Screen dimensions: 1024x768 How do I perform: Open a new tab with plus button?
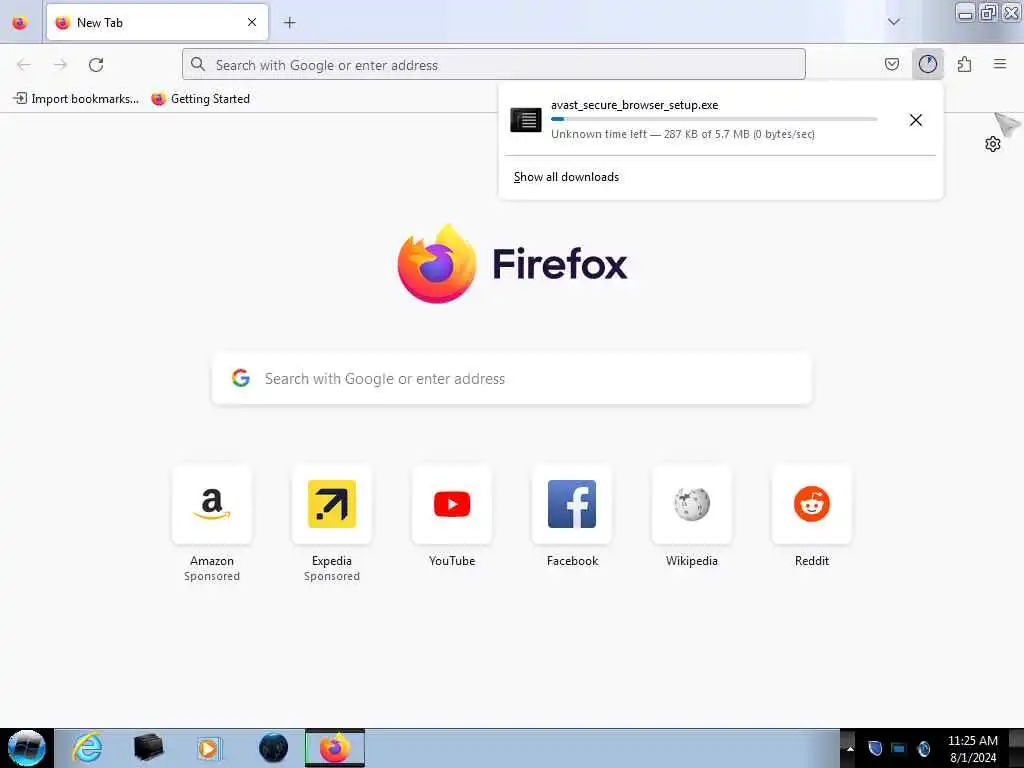289,23
